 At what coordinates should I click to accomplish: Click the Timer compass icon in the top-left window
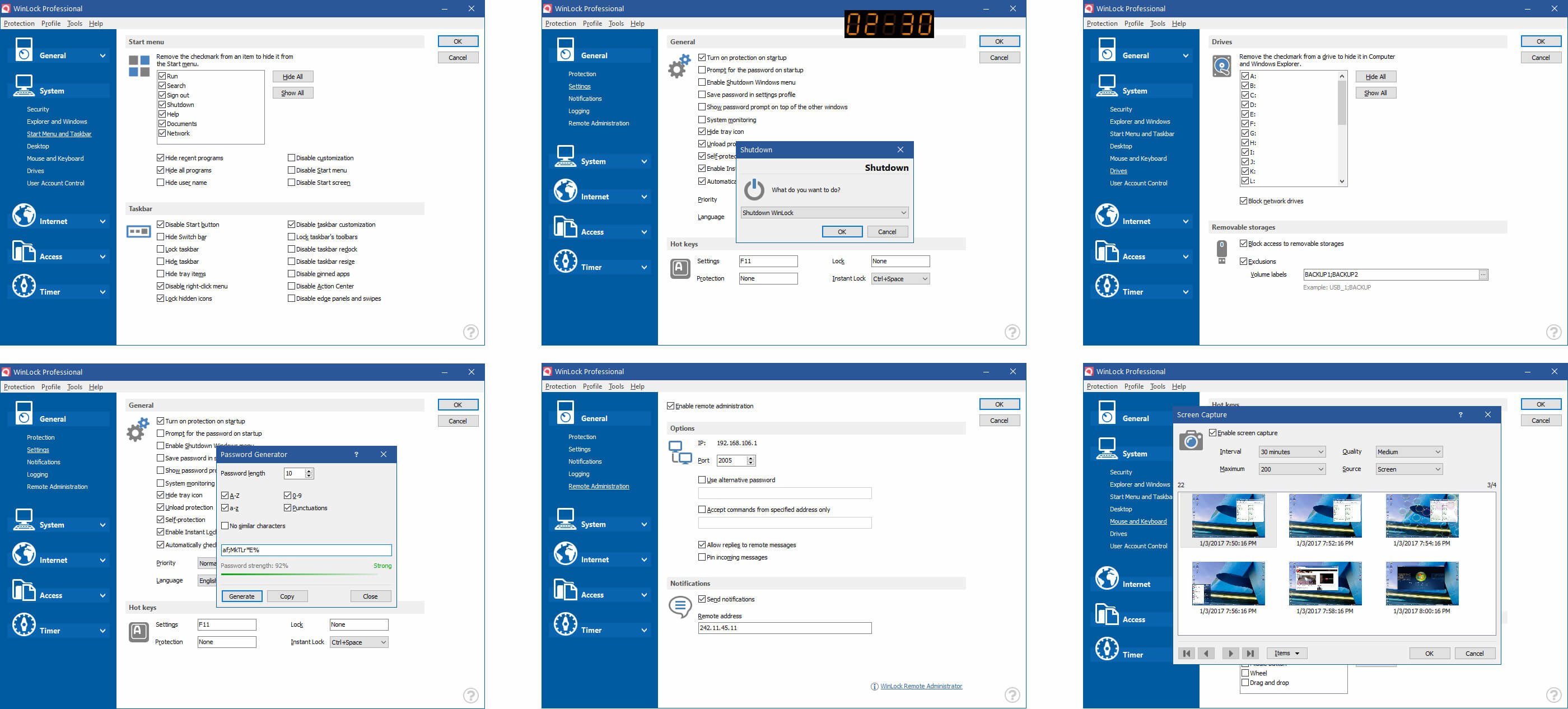[x=24, y=286]
